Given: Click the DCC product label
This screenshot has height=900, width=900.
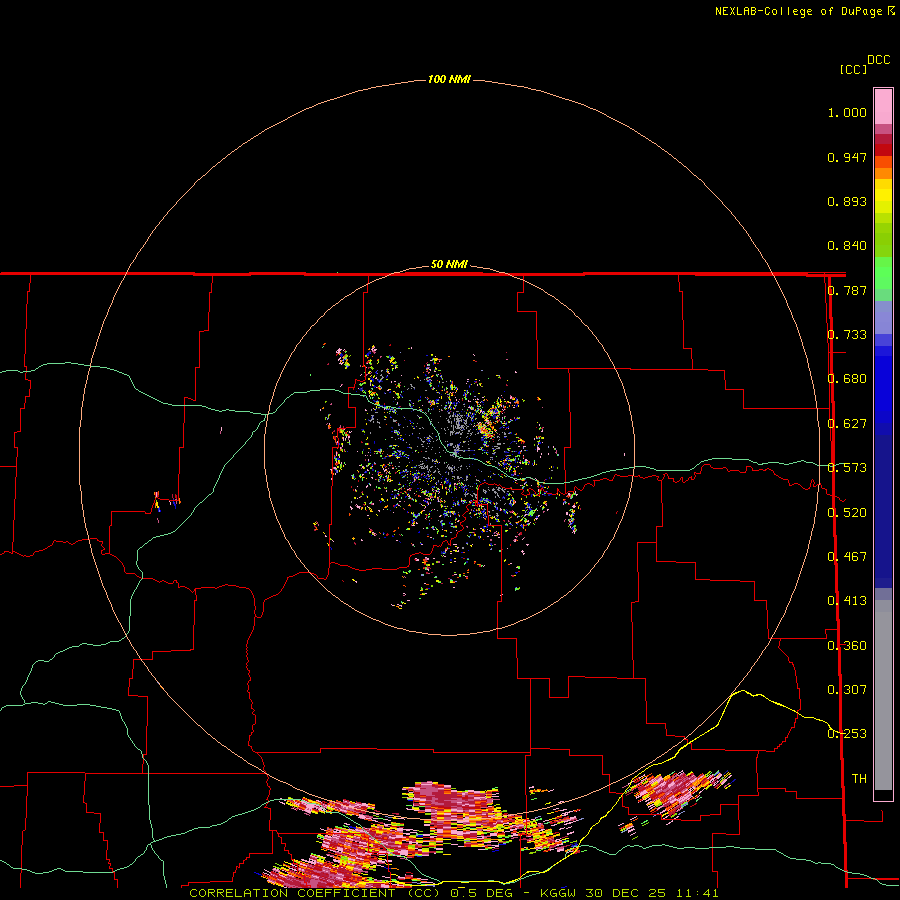Looking at the screenshot, I should click(879, 60).
